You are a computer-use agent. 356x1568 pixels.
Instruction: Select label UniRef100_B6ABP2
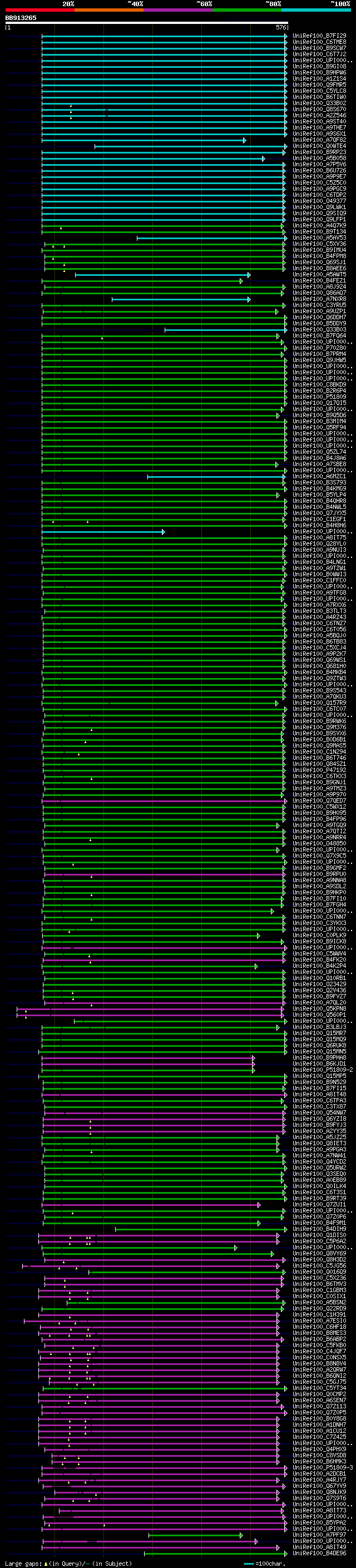[319, 1339]
